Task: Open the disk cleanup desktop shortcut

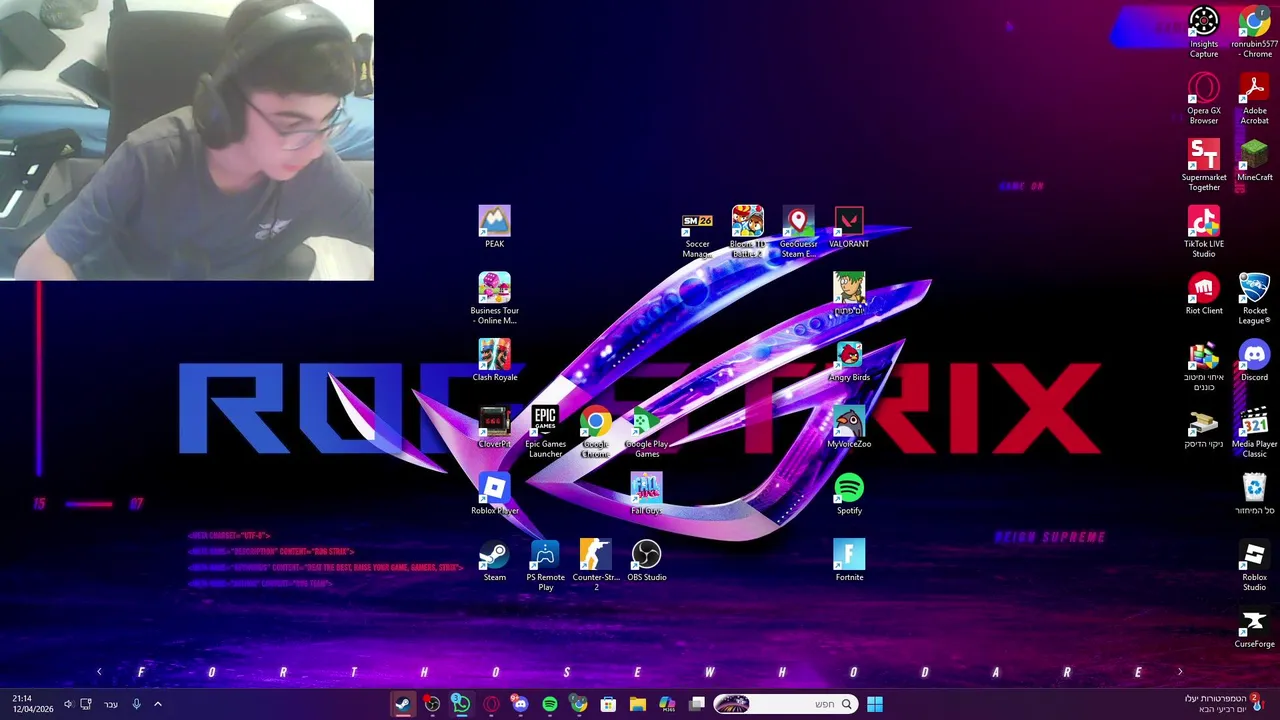Action: [1204, 427]
